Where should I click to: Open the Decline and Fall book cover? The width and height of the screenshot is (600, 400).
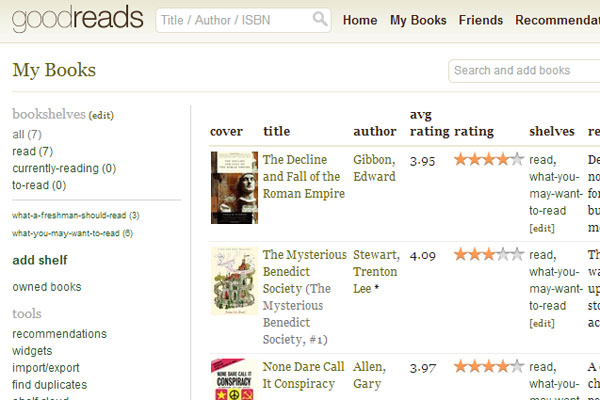234,188
